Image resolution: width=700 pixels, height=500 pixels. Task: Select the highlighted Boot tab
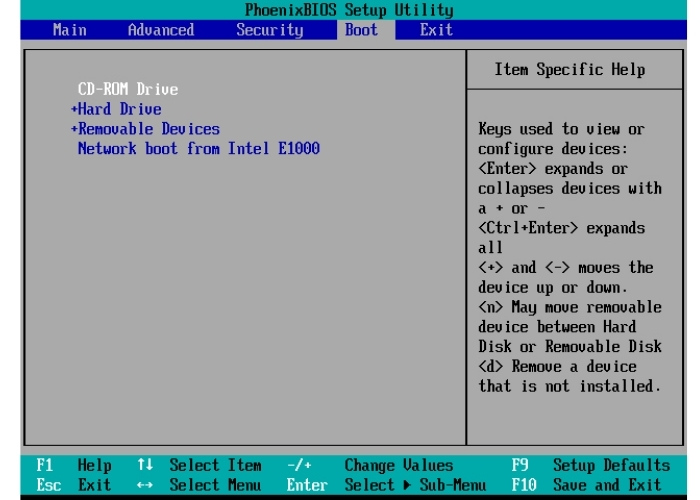(x=361, y=30)
